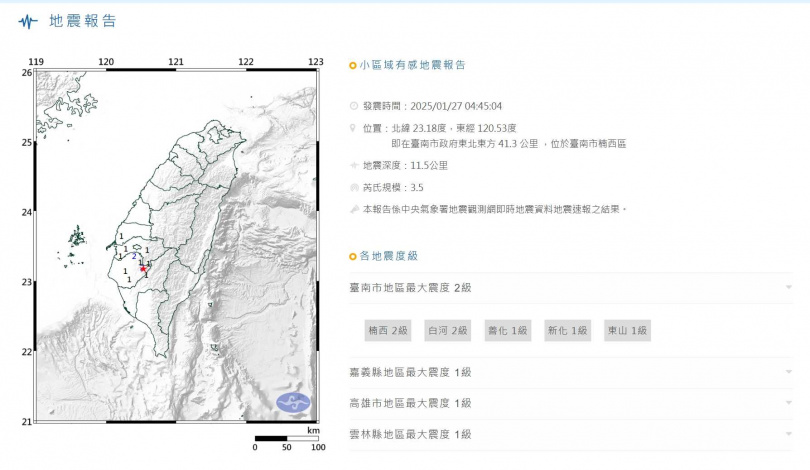The height and width of the screenshot is (470, 810).
Task: Click the 白河 2級 intensity tag
Action: 448,331
